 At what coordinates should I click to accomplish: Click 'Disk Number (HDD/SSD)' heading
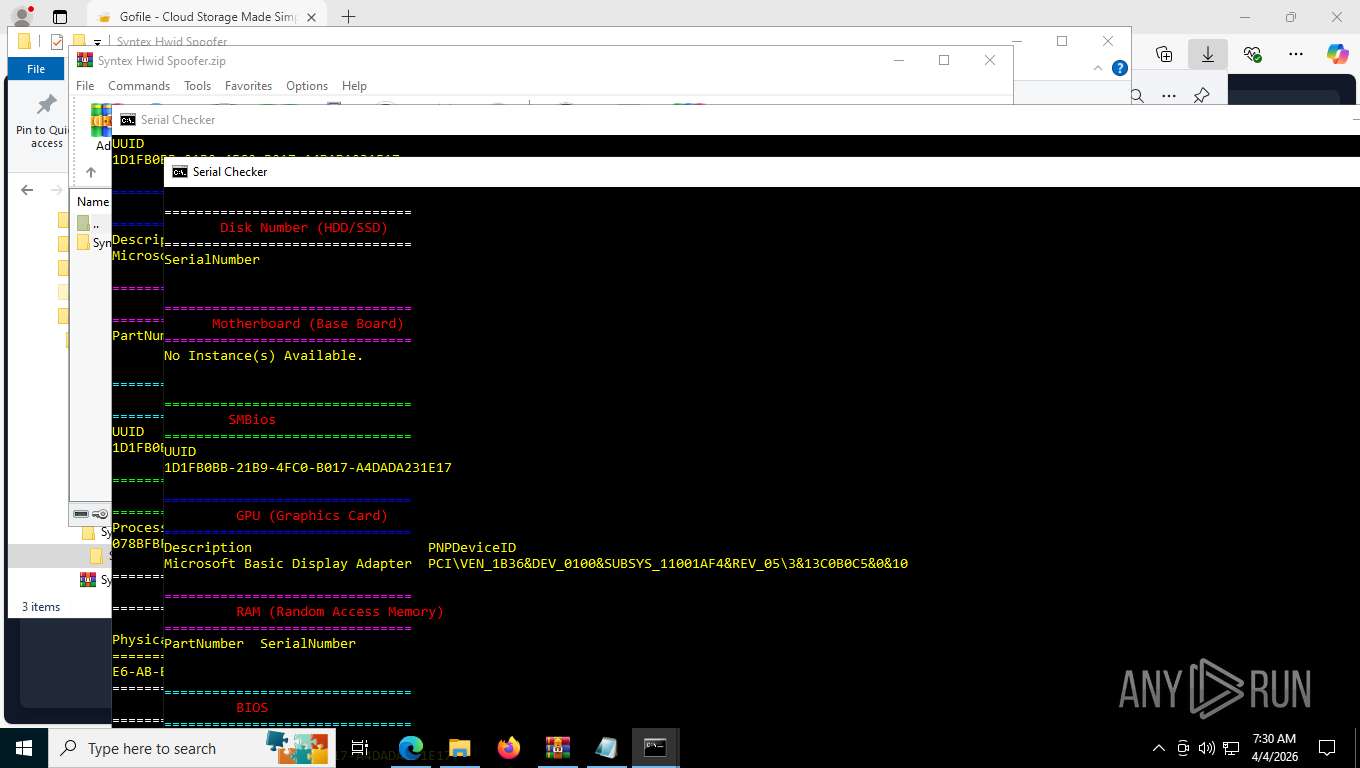tap(304, 227)
